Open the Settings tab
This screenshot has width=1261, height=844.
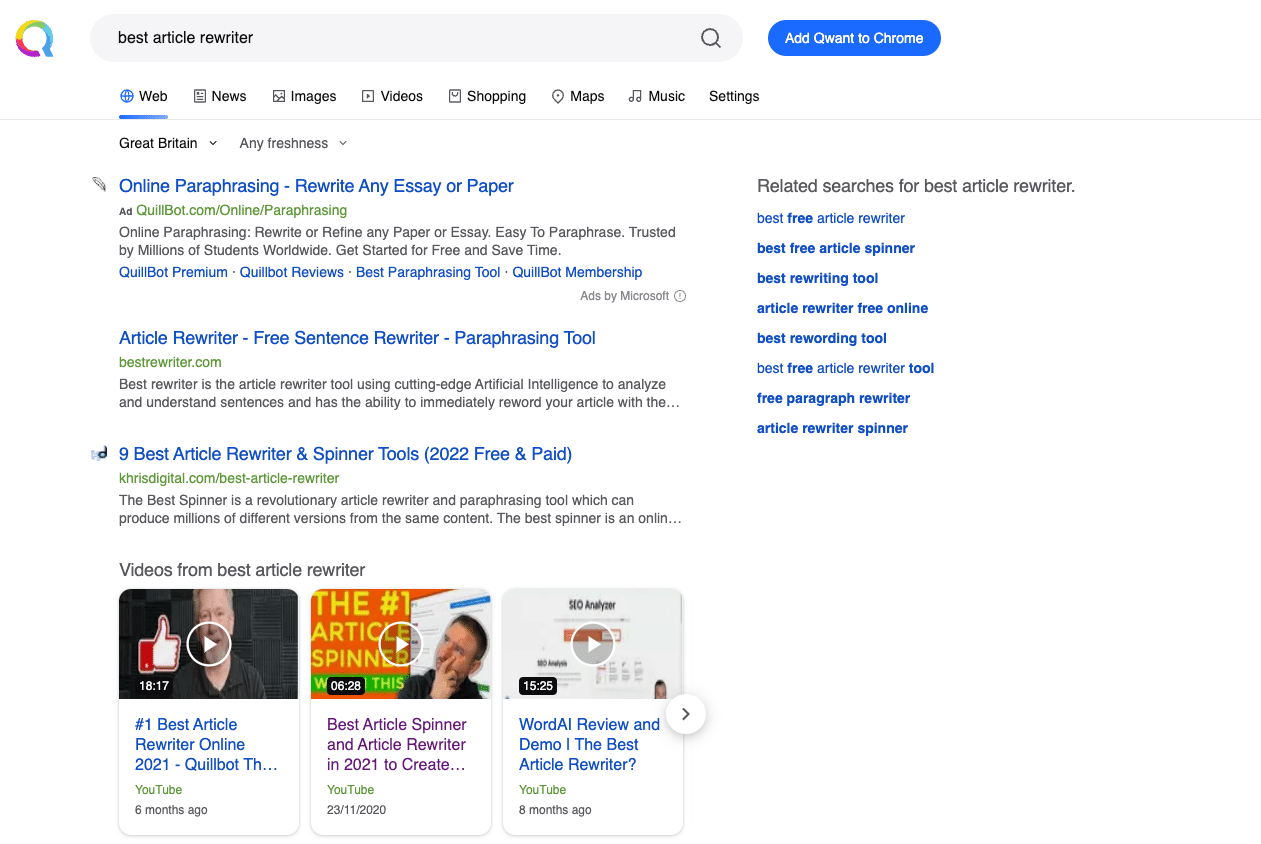click(x=733, y=95)
